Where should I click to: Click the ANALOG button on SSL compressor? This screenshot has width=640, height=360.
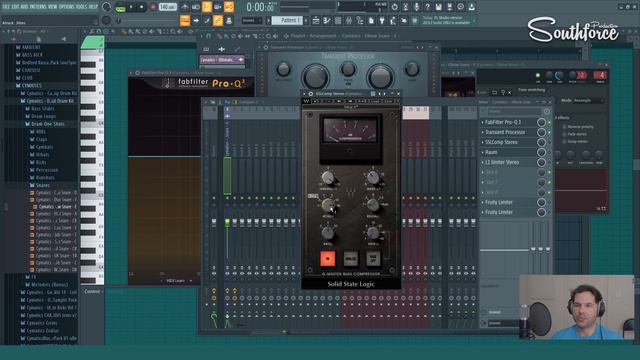351,258
